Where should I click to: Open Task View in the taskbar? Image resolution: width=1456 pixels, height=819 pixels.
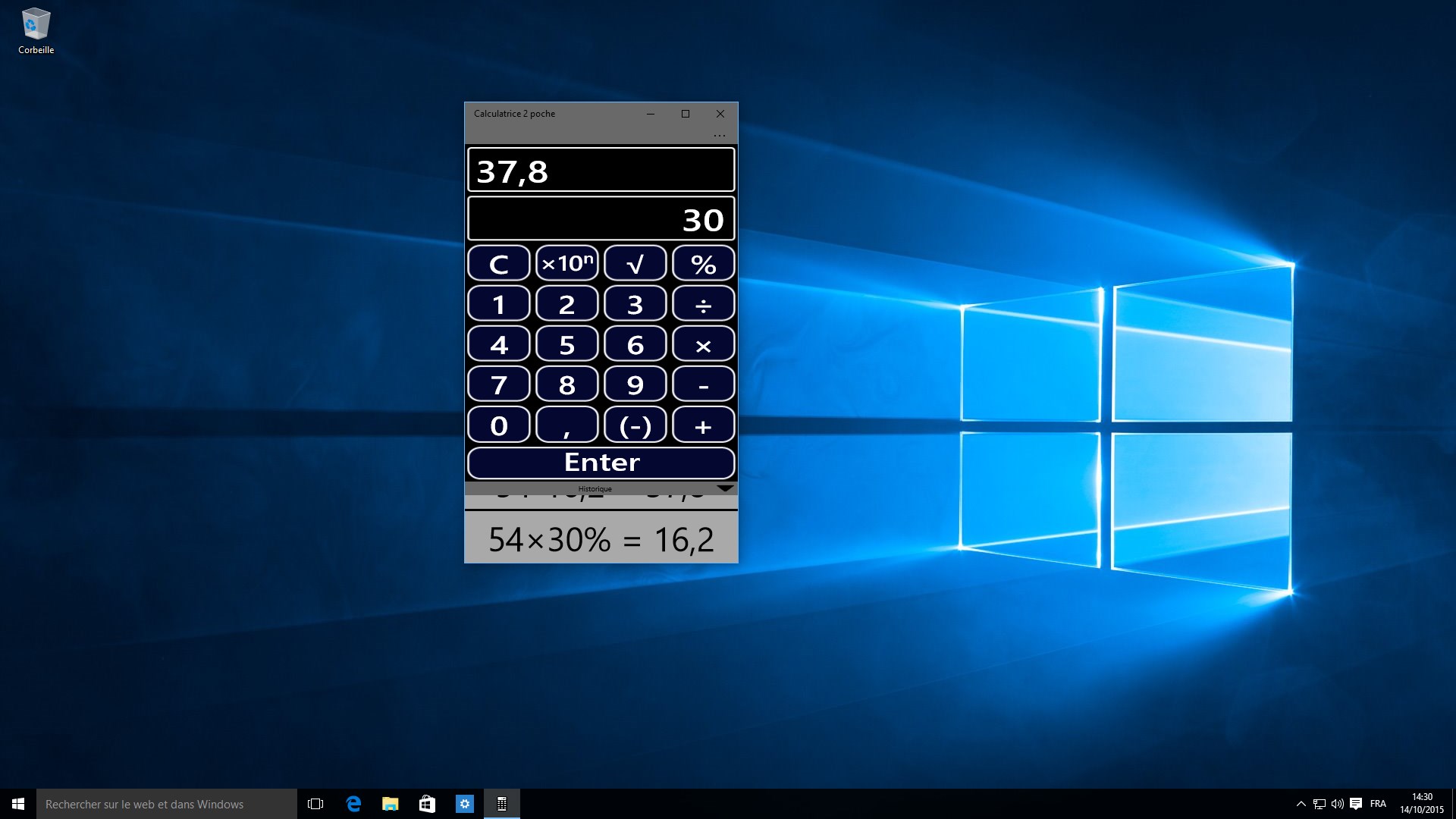coord(315,804)
